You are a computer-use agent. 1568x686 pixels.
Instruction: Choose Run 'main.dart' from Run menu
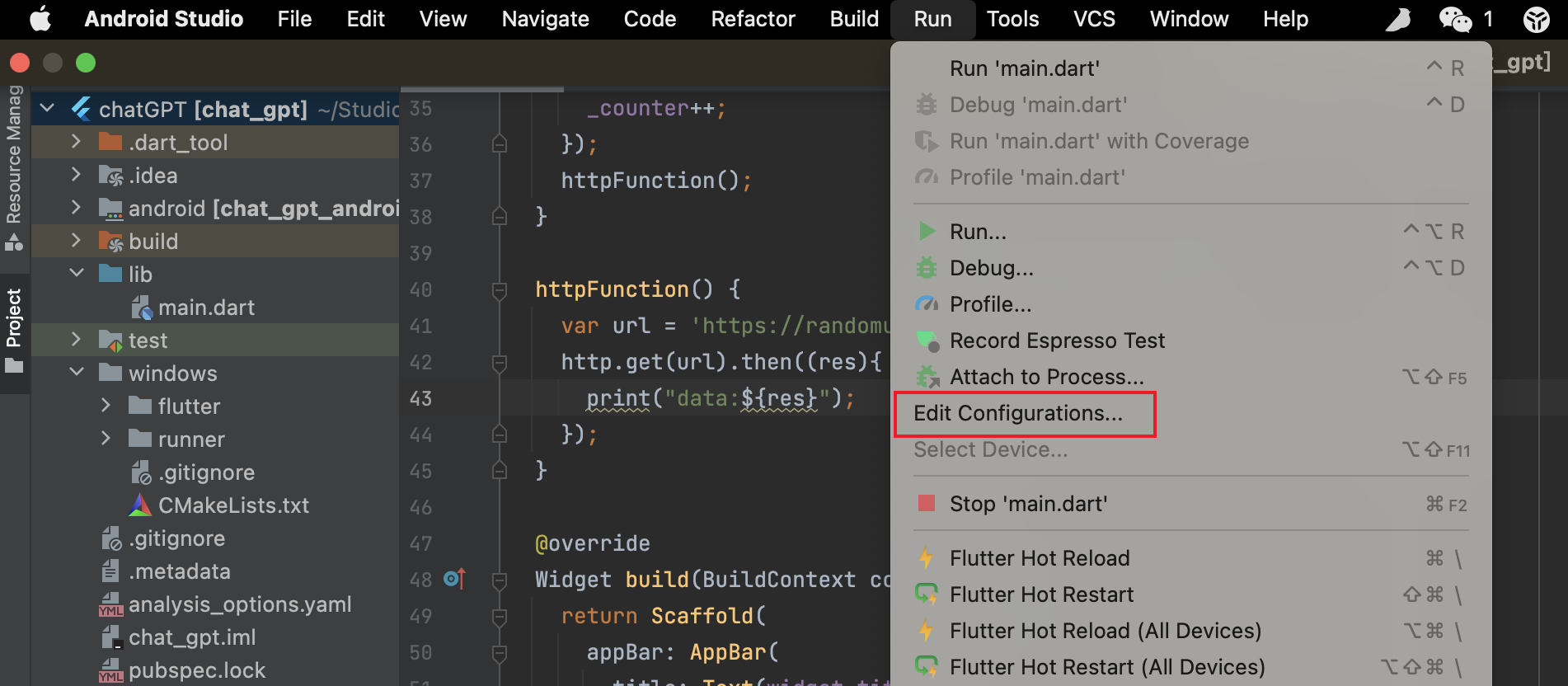[x=1190, y=68]
